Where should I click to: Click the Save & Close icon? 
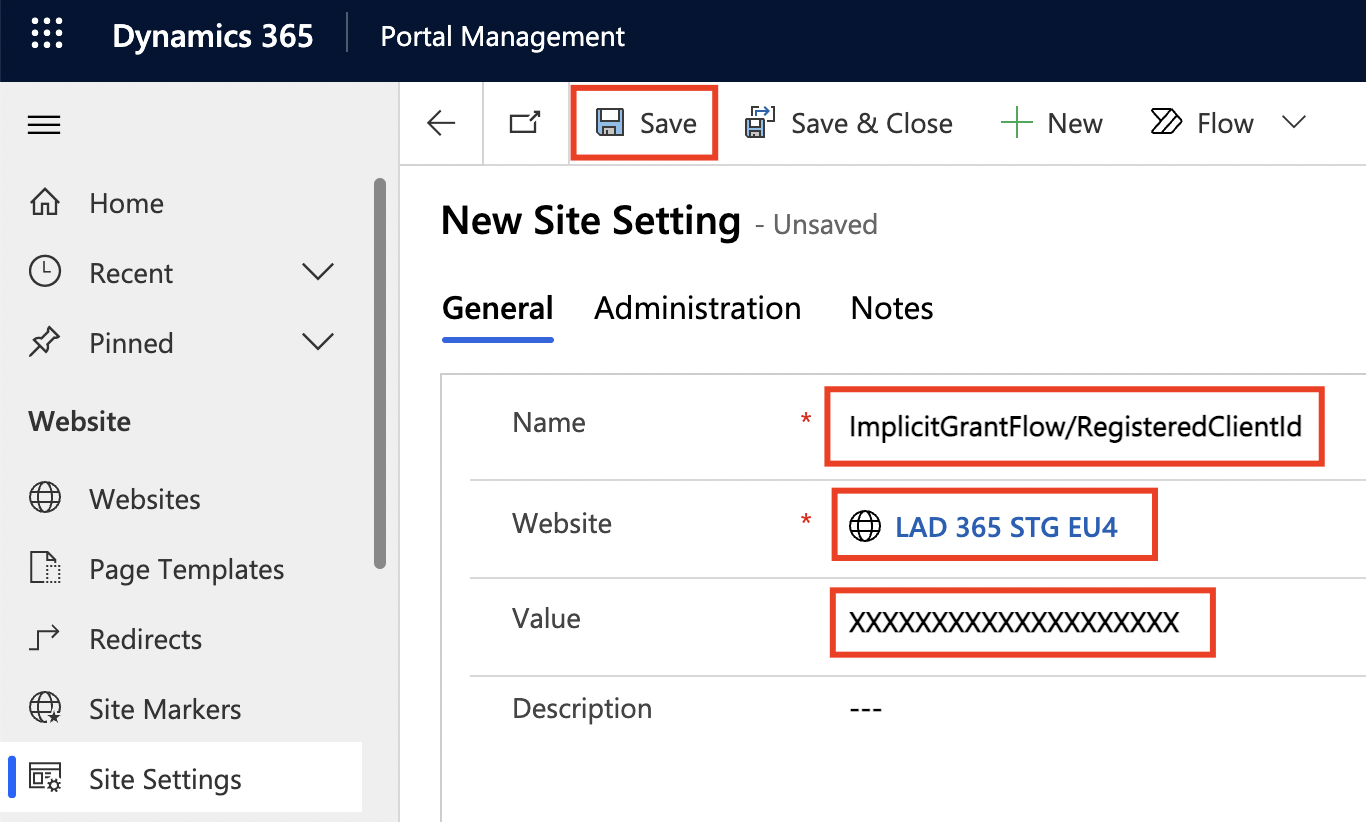click(759, 123)
